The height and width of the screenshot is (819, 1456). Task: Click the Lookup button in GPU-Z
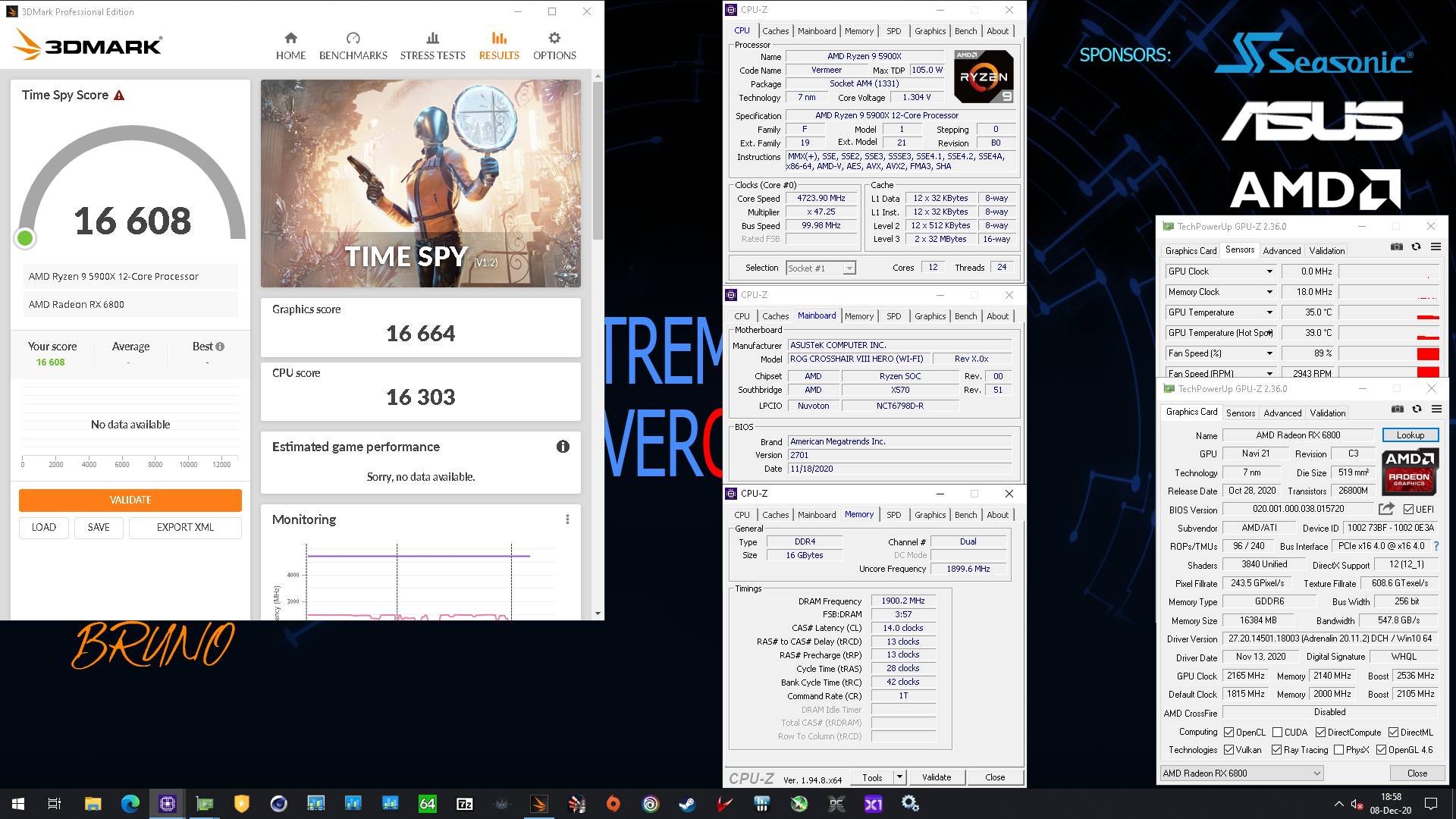coord(1410,435)
